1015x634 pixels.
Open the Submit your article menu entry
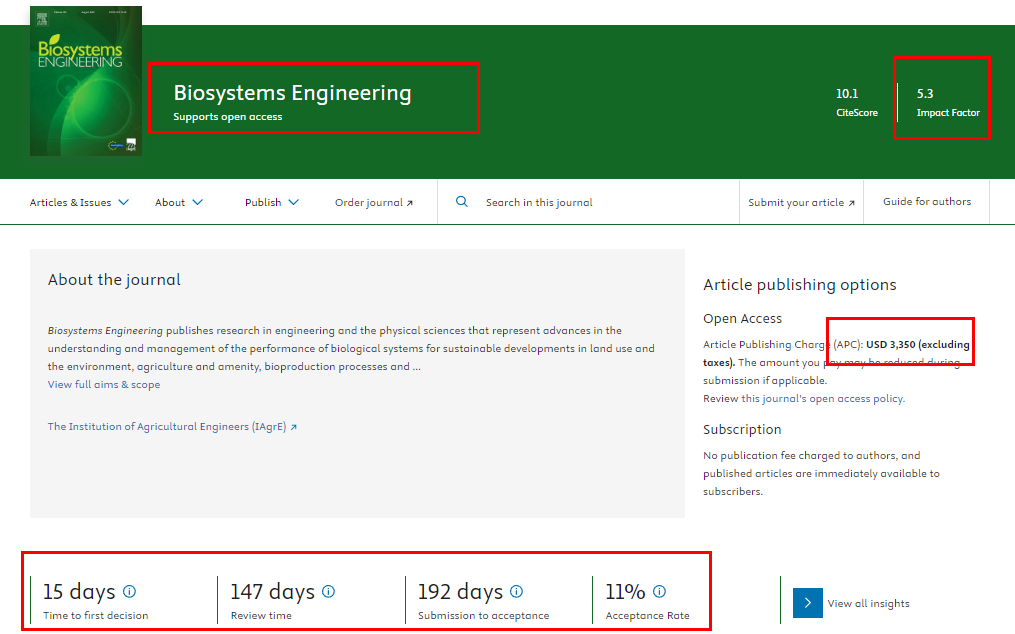(795, 201)
